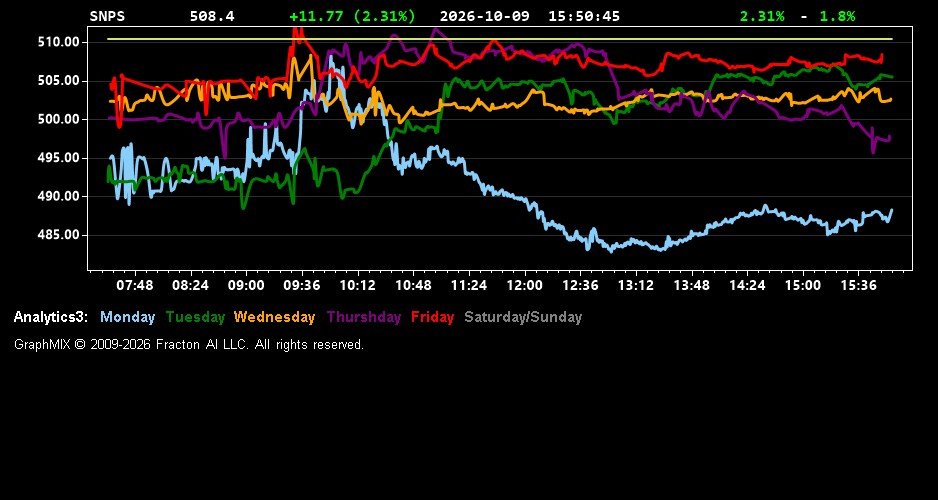Click the 15:50:45 timestamp

click(584, 16)
